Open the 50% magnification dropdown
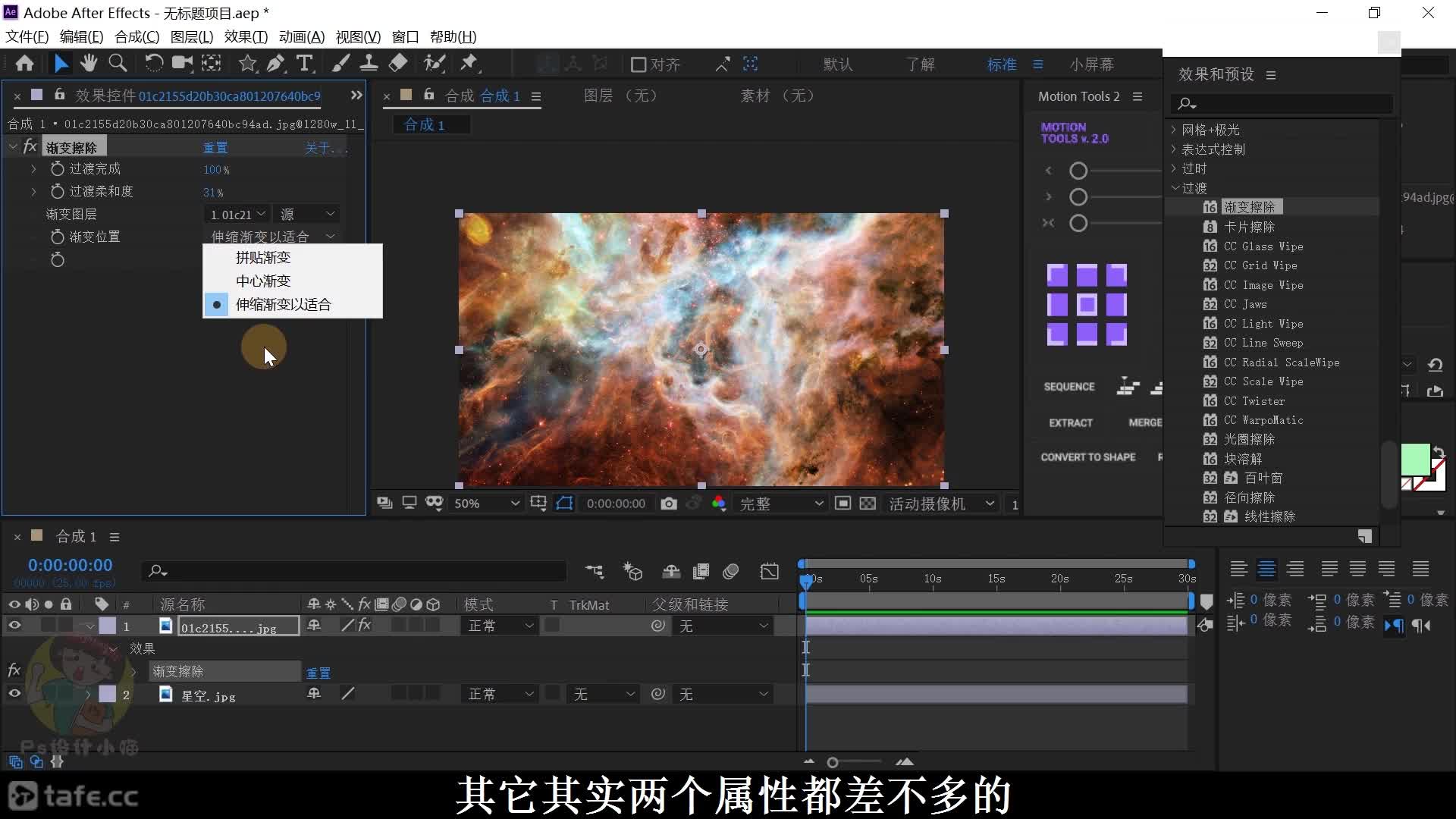 [486, 504]
